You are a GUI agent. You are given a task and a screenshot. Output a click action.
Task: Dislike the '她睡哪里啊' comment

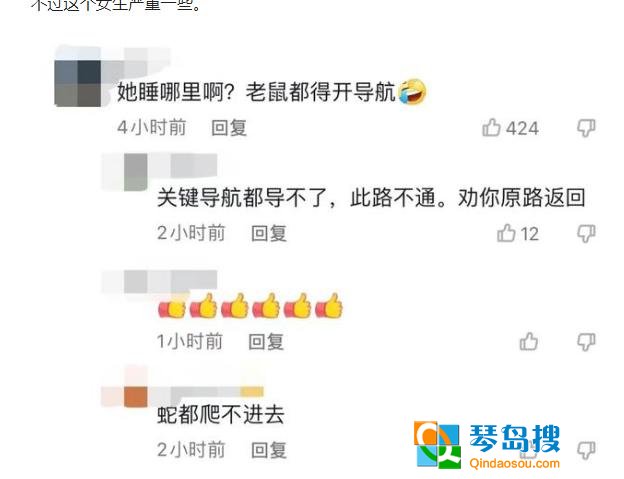pos(586,128)
